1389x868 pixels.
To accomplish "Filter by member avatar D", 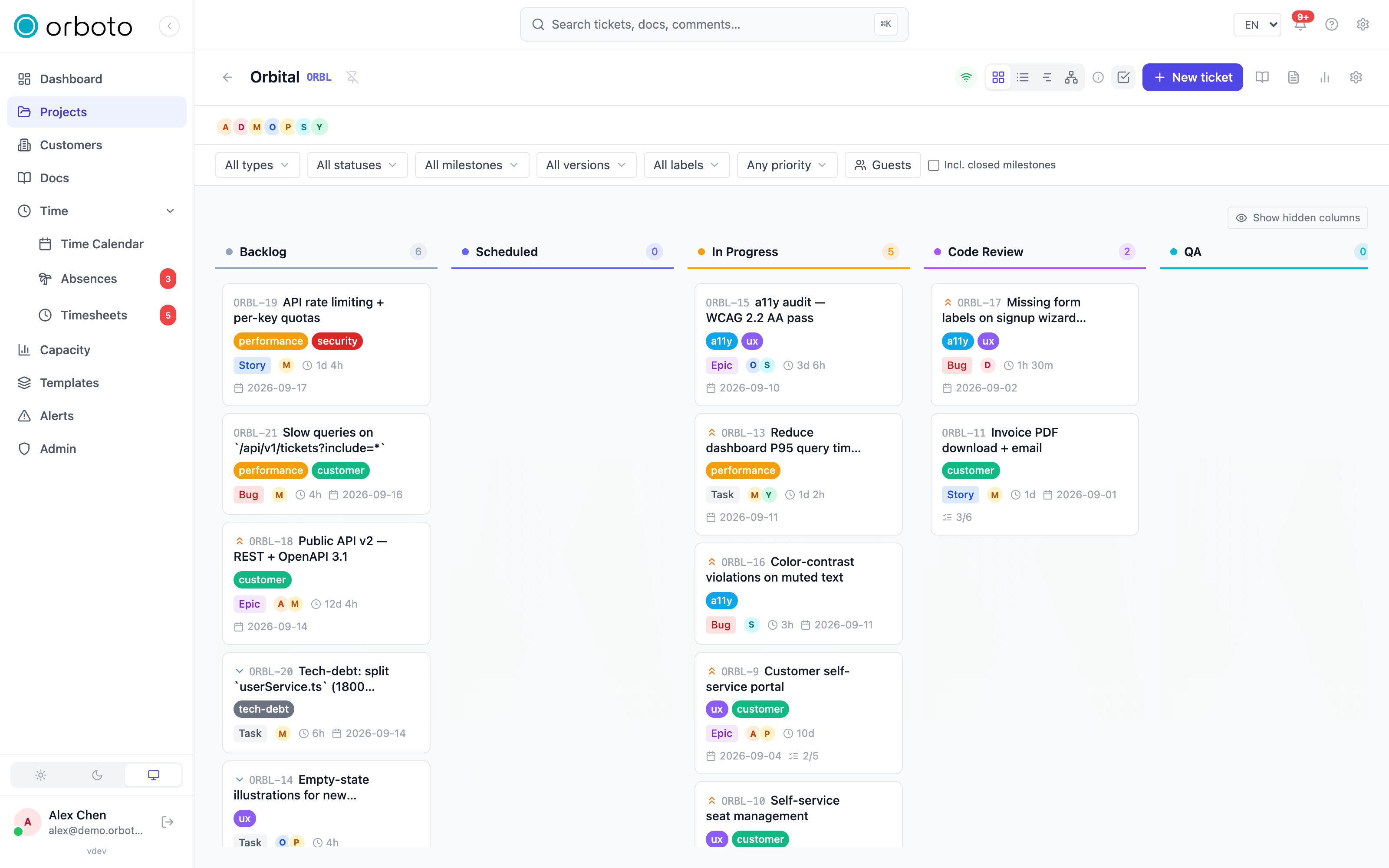I will (x=240, y=127).
